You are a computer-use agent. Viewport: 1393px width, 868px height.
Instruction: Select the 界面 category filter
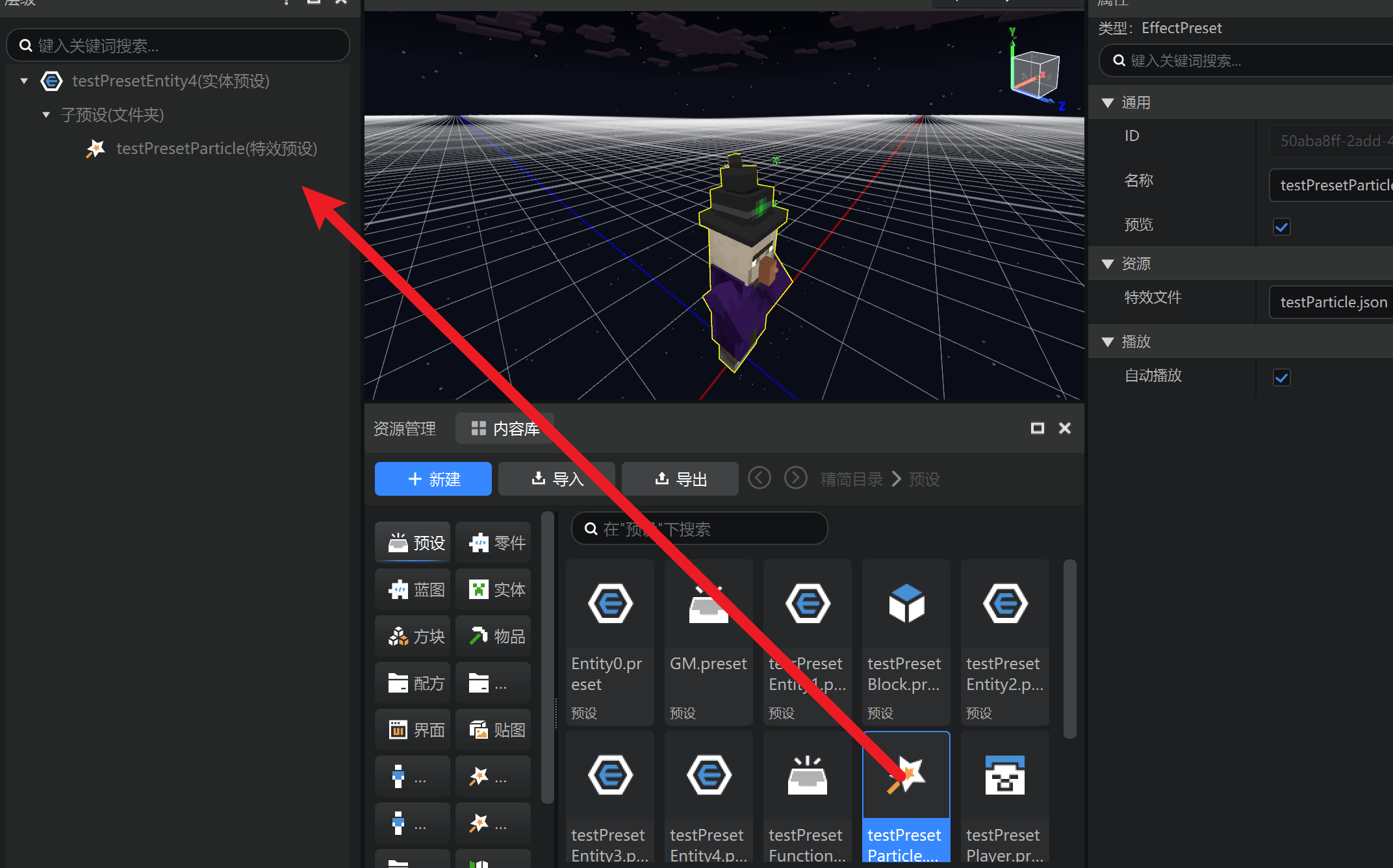[413, 730]
